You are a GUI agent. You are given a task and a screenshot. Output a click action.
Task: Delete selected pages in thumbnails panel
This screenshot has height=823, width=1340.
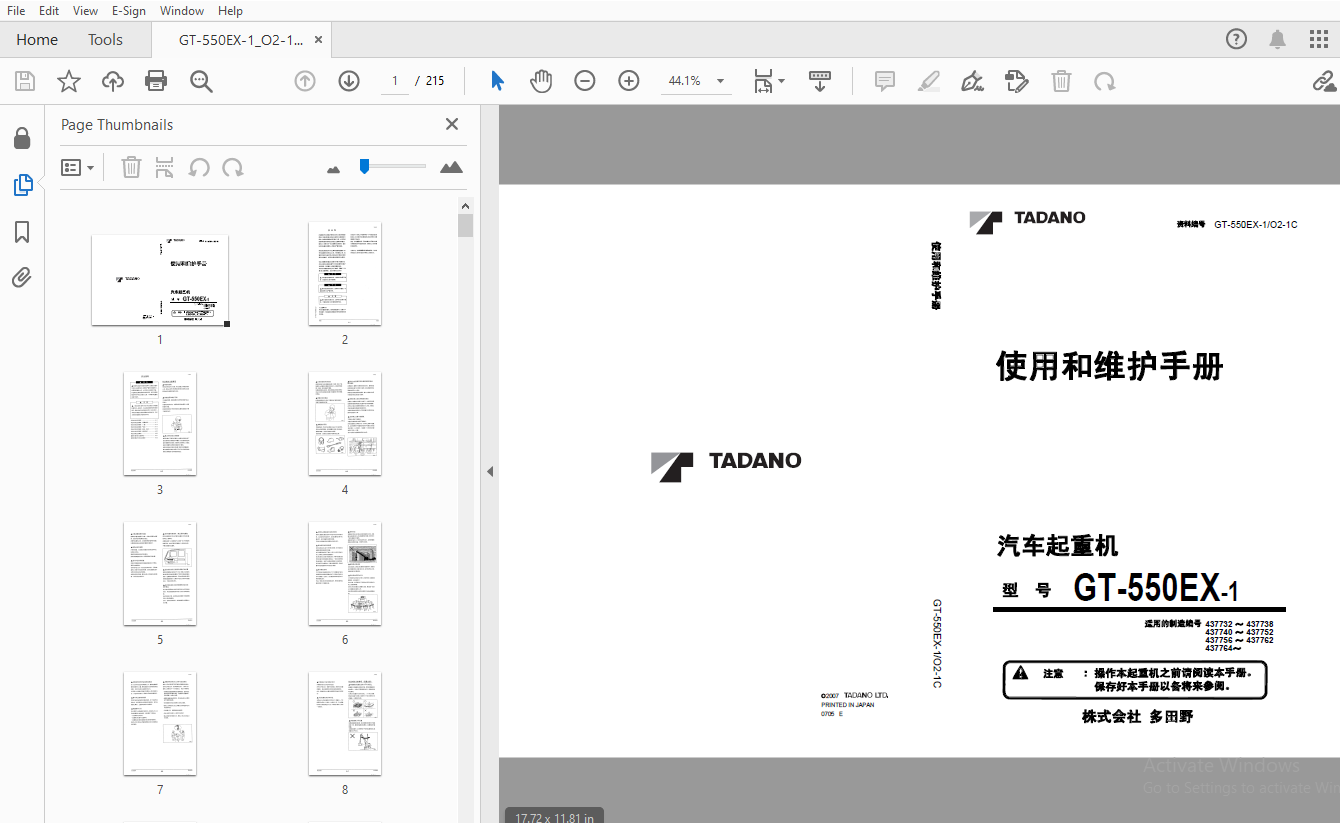click(x=131, y=167)
